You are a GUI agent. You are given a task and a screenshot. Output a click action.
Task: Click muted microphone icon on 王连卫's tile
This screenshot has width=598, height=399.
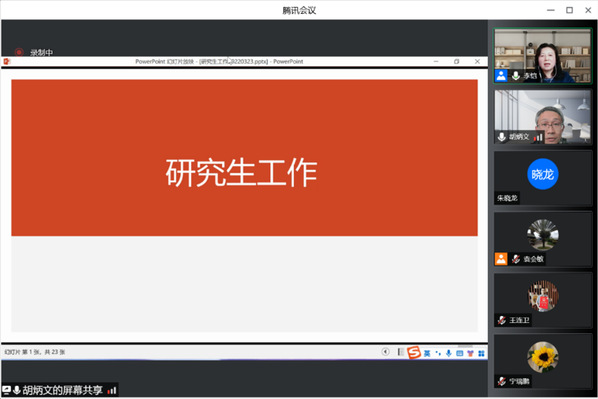pos(502,320)
